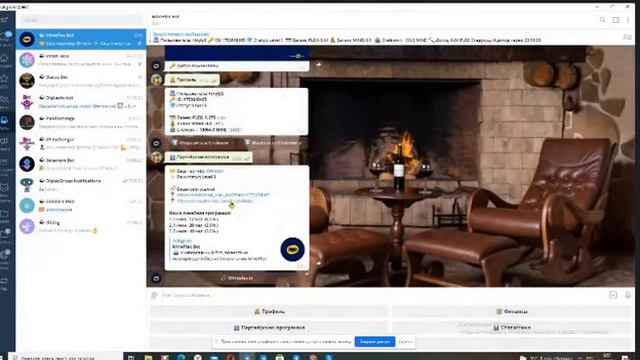Open the Skype icon in taskbar

(x=329, y=358)
